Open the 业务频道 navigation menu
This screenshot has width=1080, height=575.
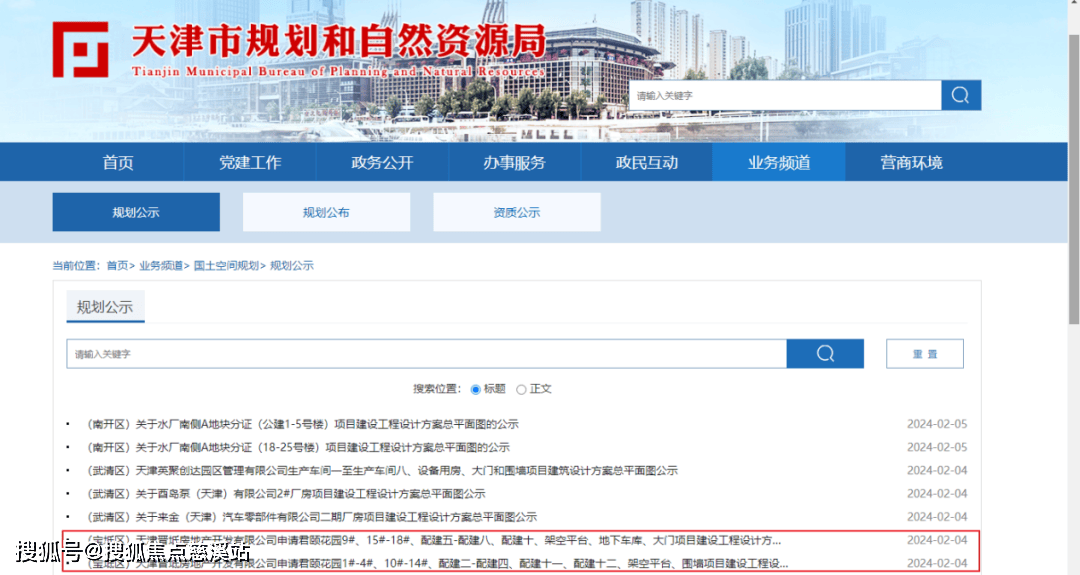pyautogui.click(x=779, y=163)
